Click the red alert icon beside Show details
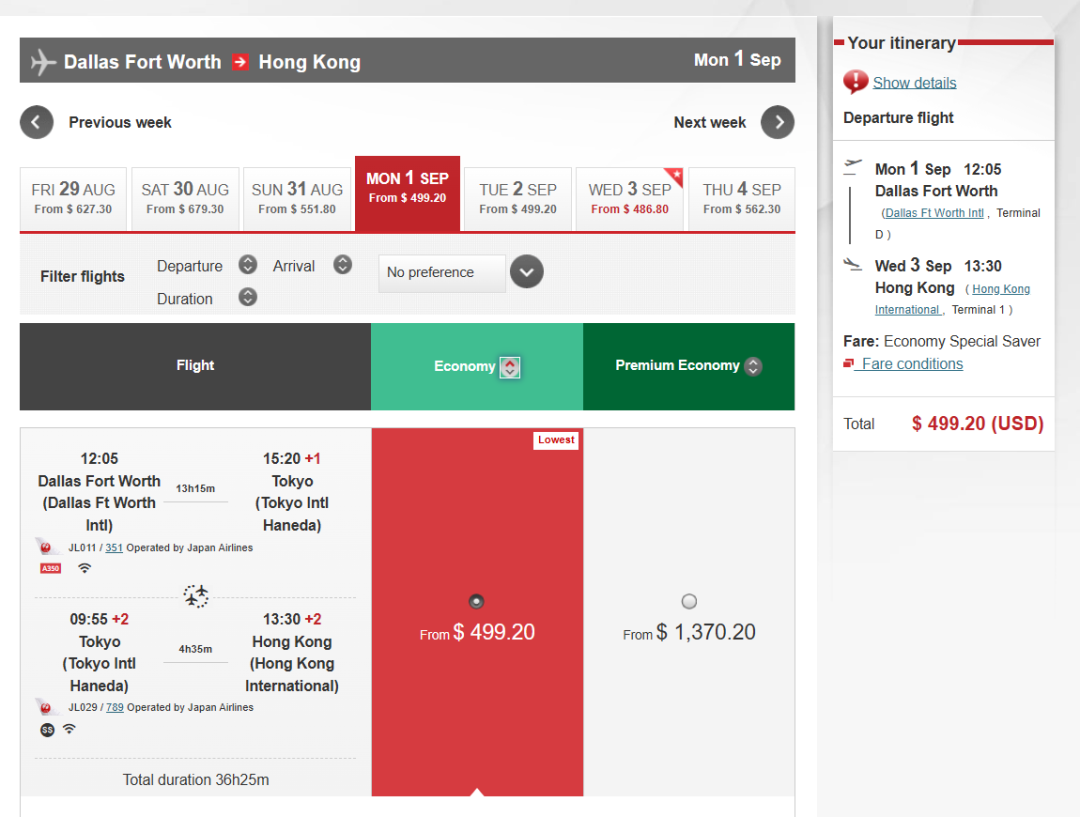Image resolution: width=1080 pixels, height=817 pixels. 855,82
